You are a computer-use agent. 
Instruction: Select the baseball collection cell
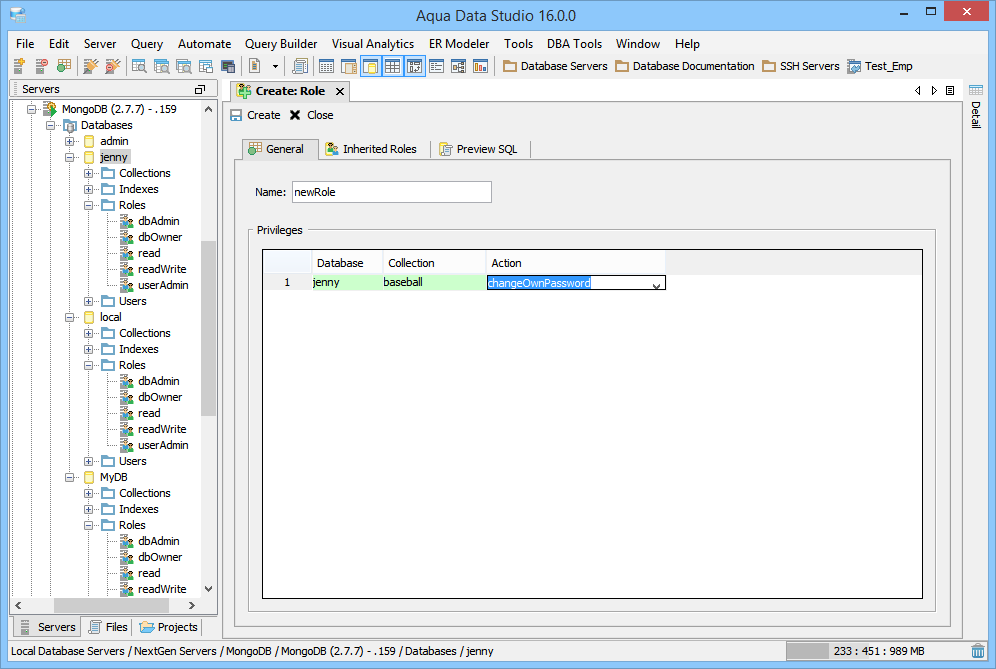pos(434,282)
